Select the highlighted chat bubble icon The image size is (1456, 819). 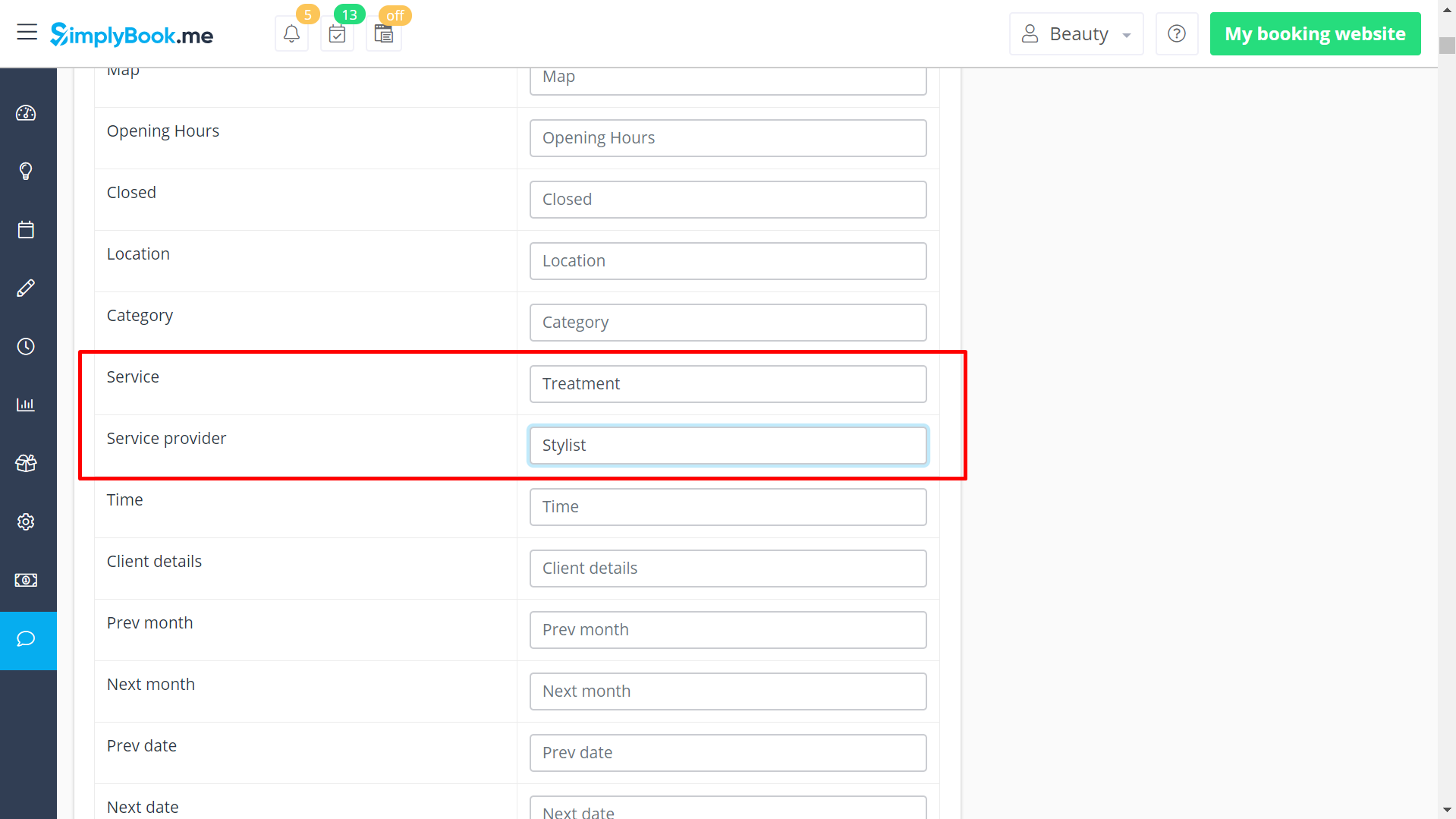tap(26, 639)
